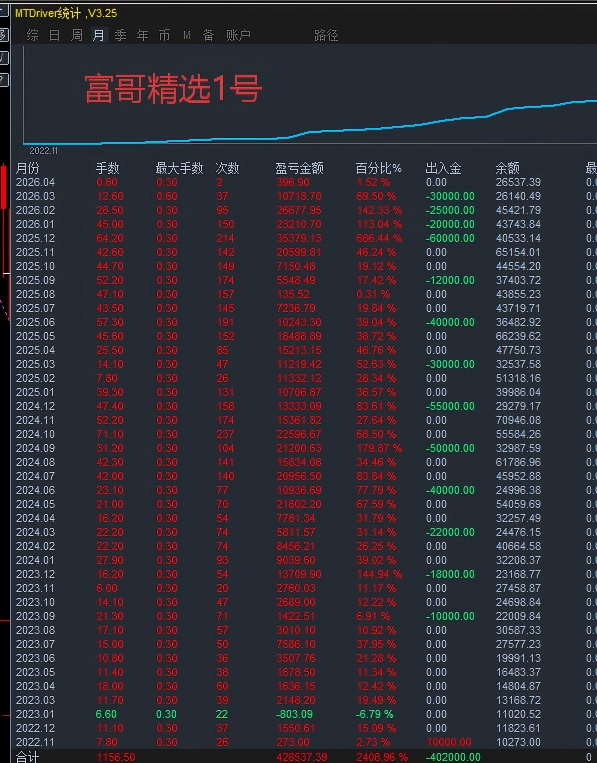Click the 2022.11 chart date label
The image size is (597, 763).
43,151
